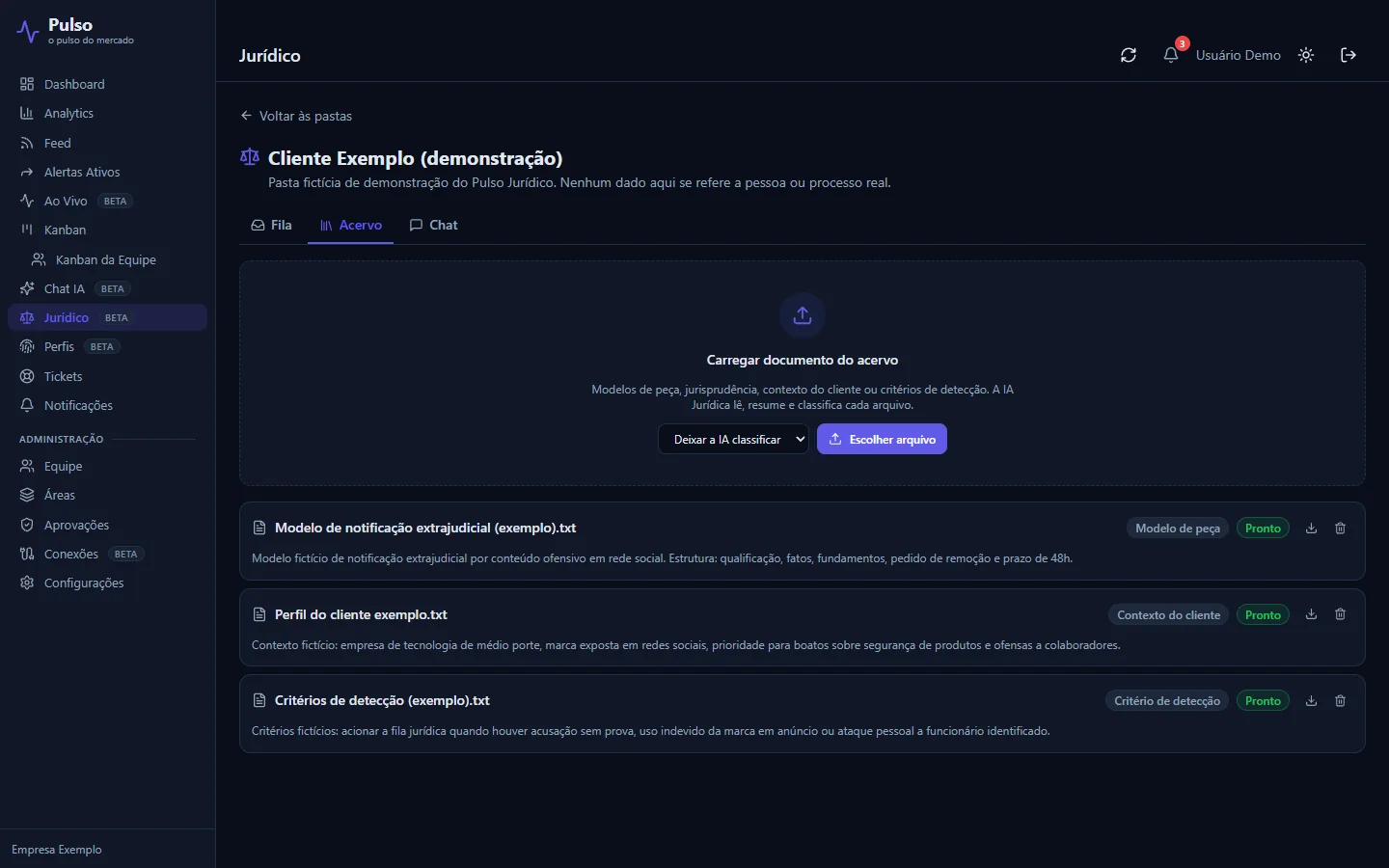Open the Pulso logo home
The image size is (1389, 868).
[x=75, y=31]
